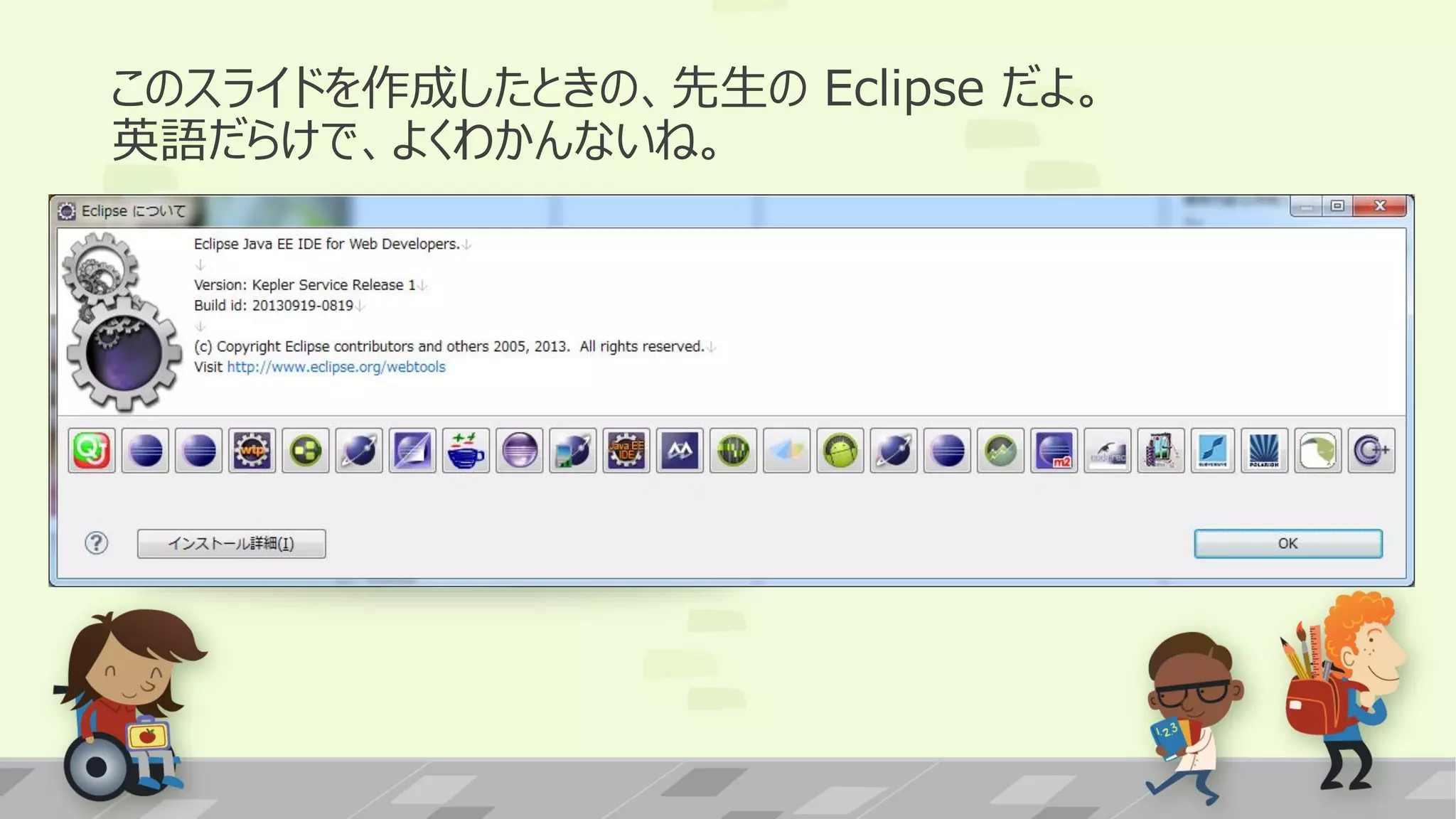Click the red and green QJ plug-in icon

(92, 450)
